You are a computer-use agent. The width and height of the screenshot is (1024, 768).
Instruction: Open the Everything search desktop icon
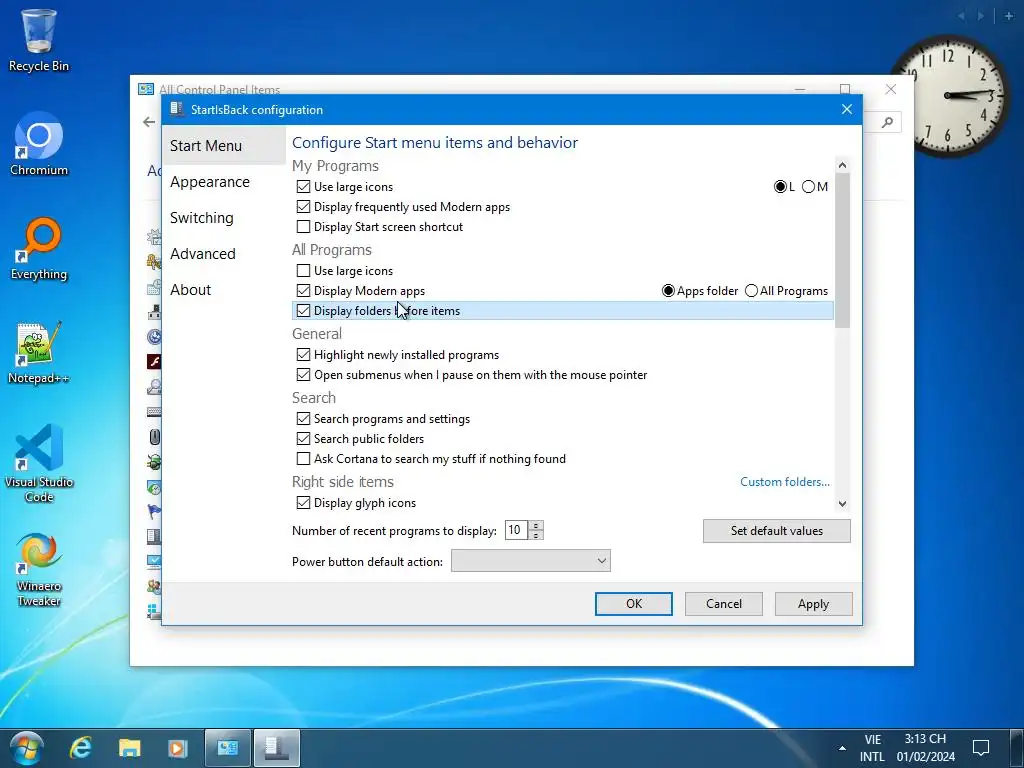click(x=39, y=249)
